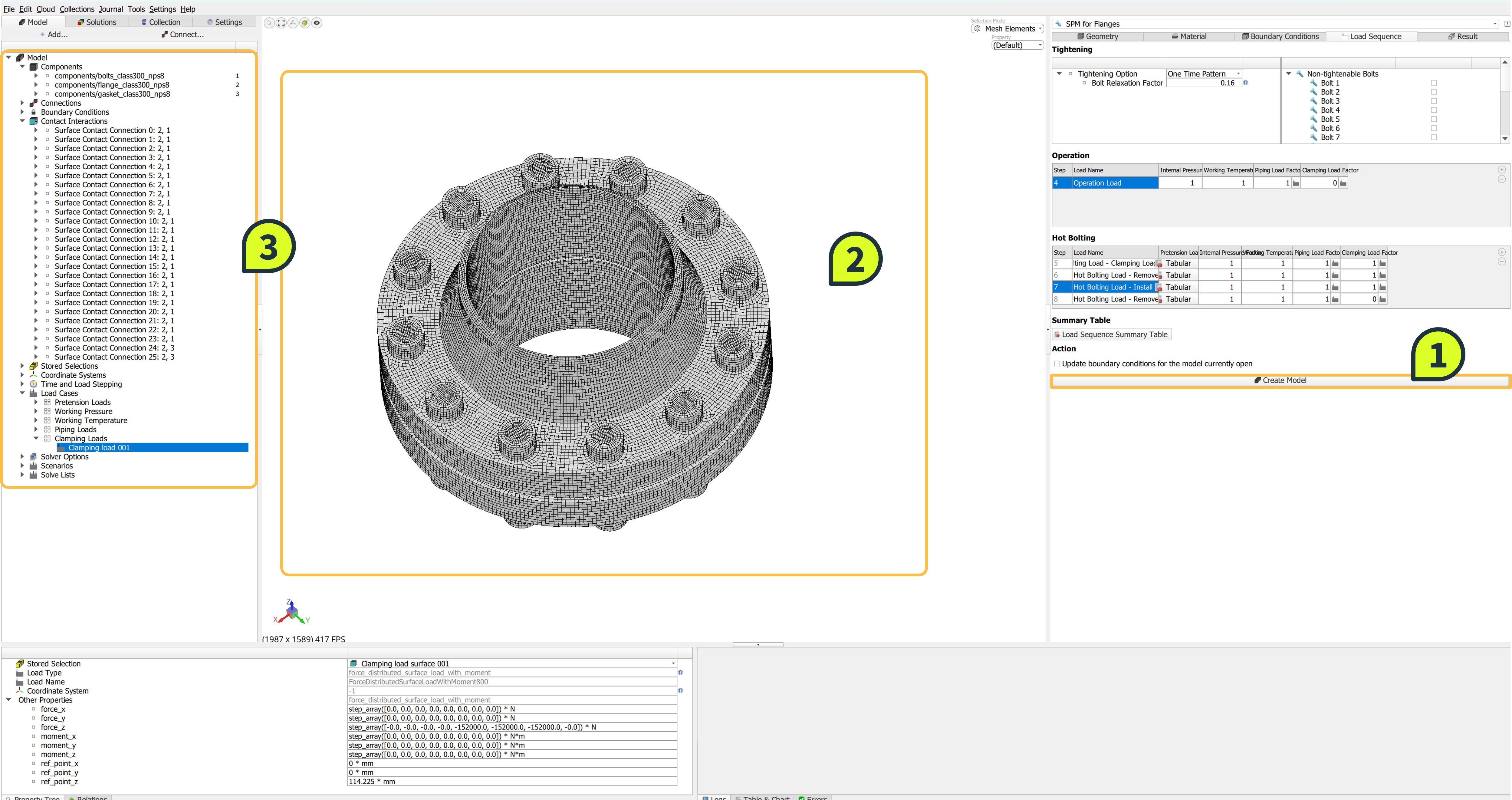Click the fit-to-view frame icon

point(281,23)
